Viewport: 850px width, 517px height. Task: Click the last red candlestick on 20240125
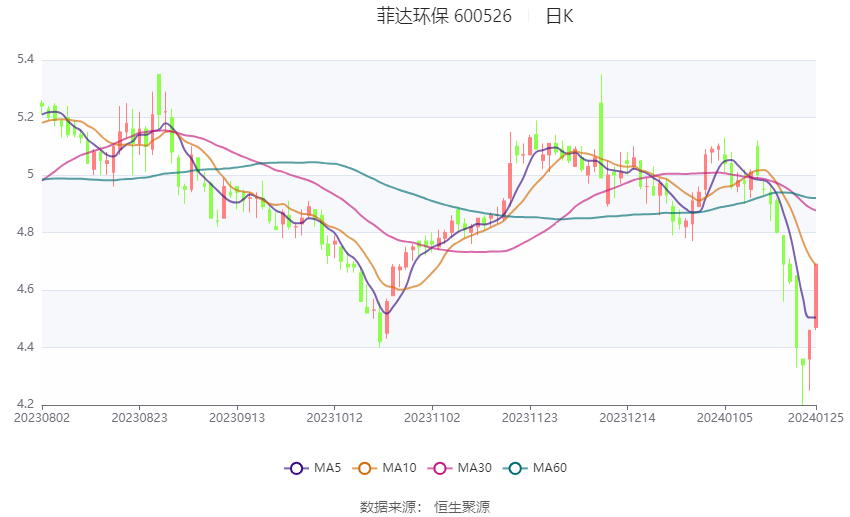click(816, 295)
